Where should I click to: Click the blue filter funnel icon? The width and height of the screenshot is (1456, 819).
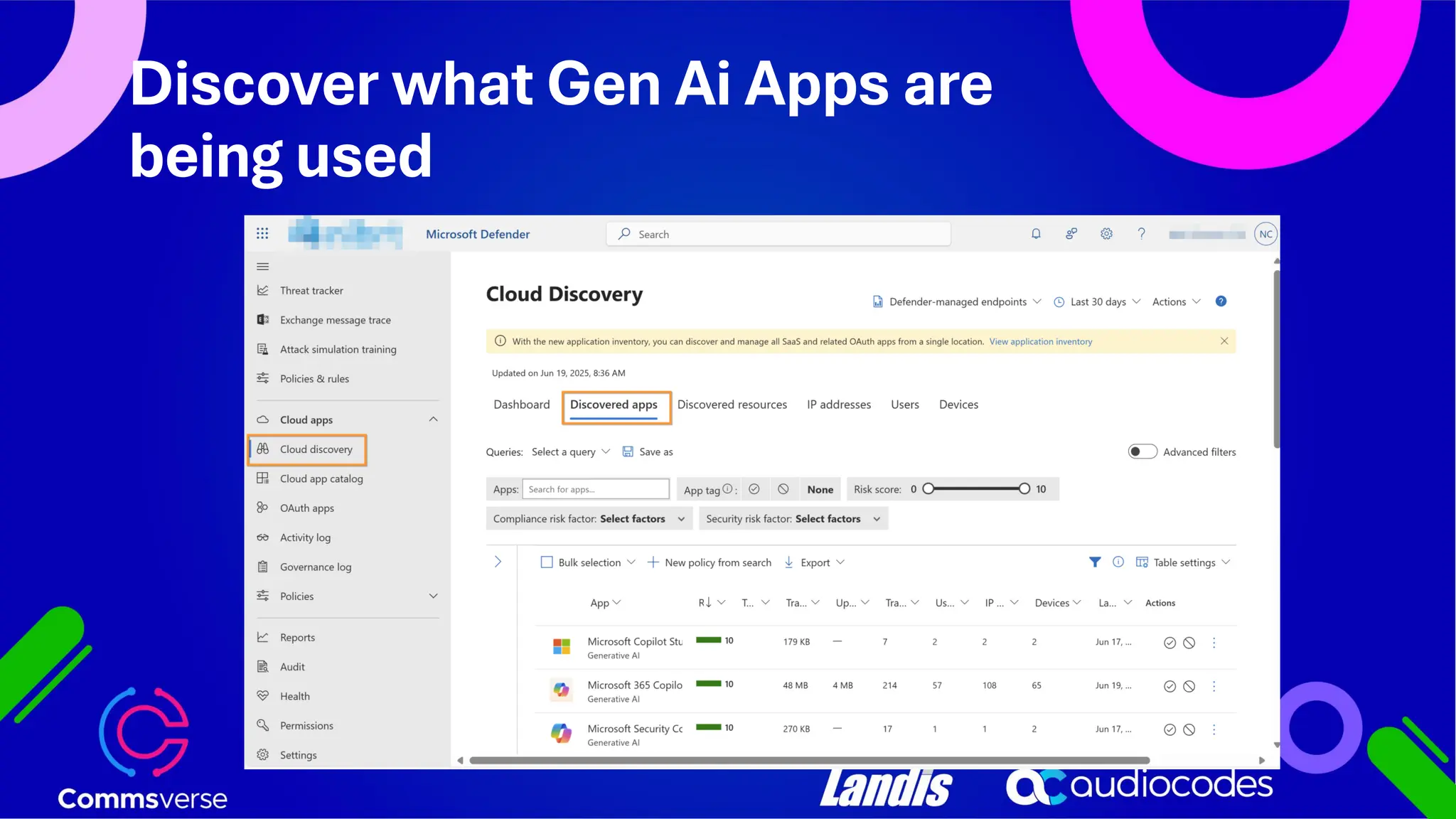coord(1095,562)
